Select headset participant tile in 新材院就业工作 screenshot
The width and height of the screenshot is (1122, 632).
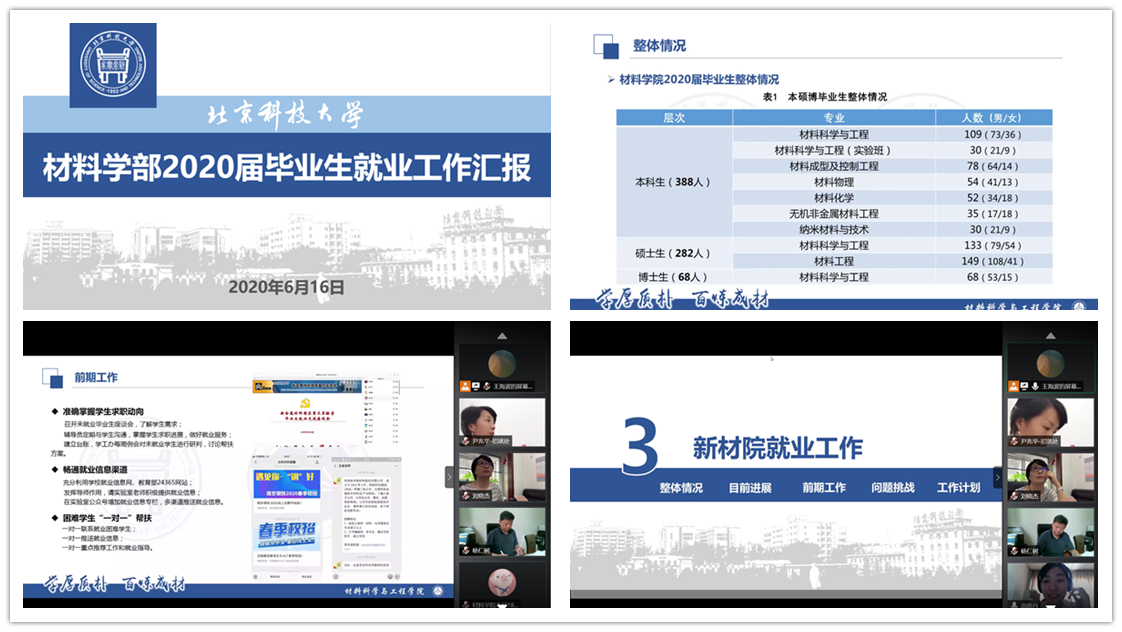click(x=1050, y=585)
